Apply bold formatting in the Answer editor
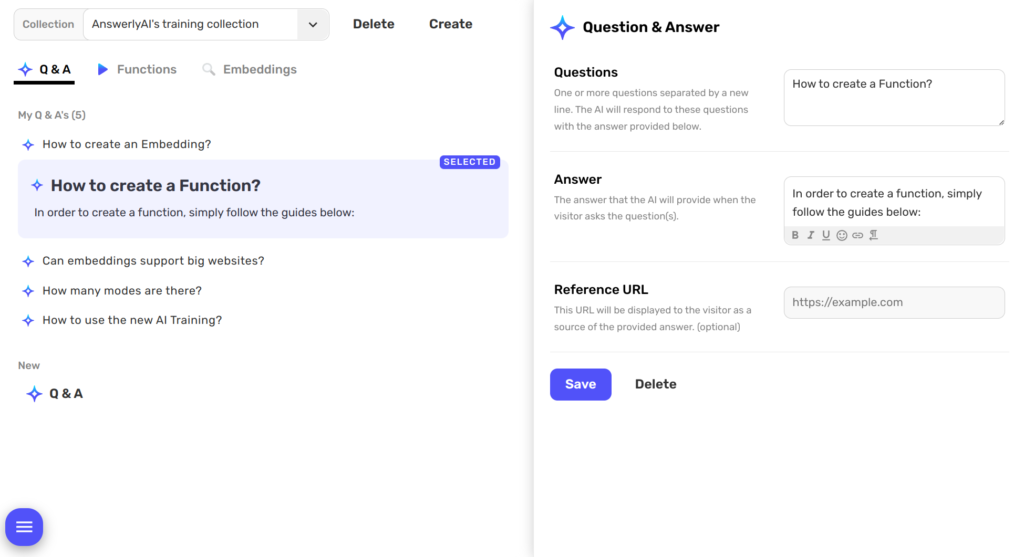 coord(796,236)
